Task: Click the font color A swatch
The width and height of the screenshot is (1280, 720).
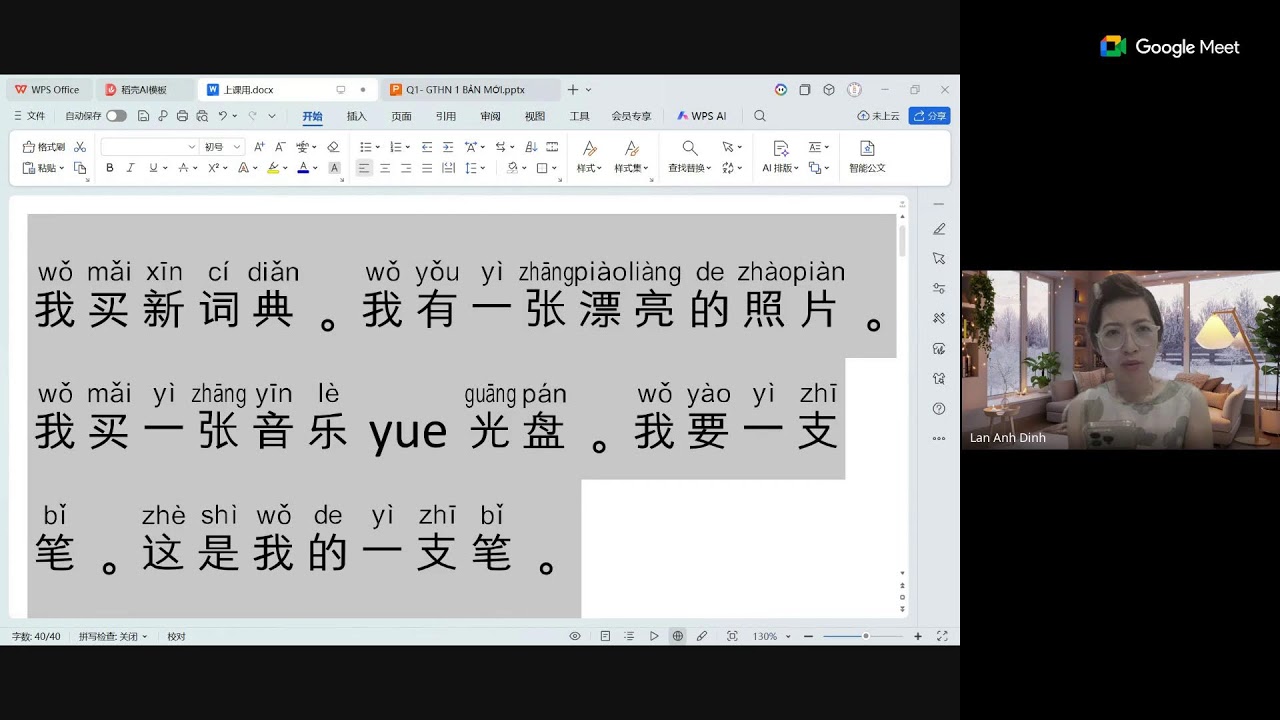Action: (303, 168)
